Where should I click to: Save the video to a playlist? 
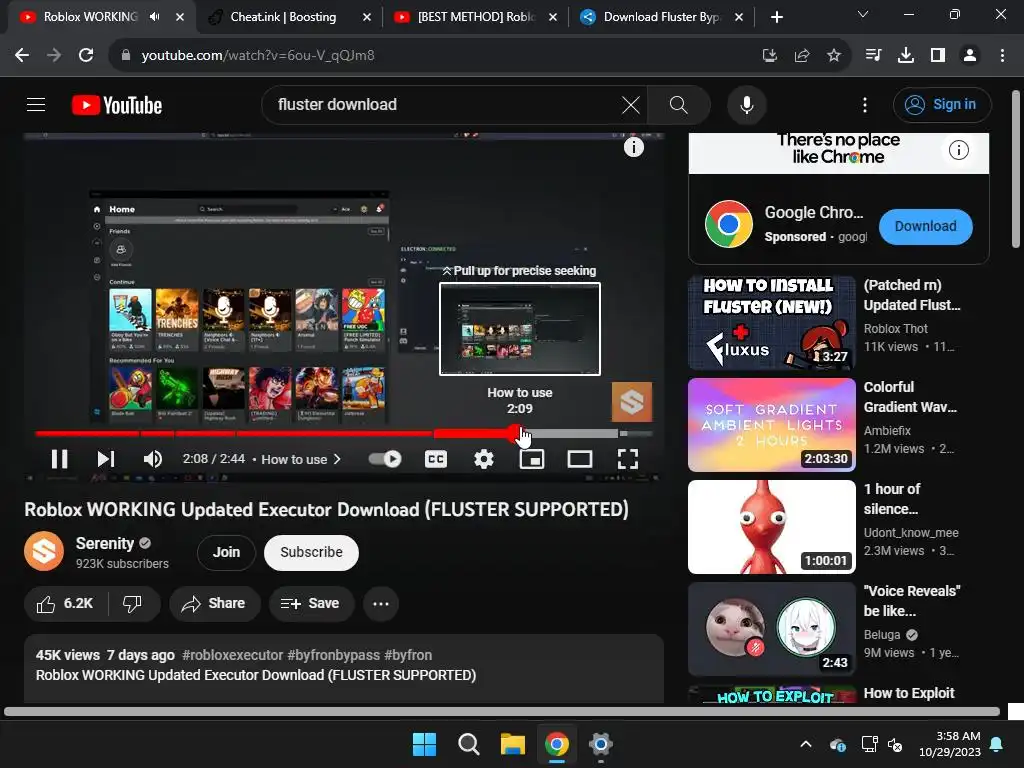[310, 603]
